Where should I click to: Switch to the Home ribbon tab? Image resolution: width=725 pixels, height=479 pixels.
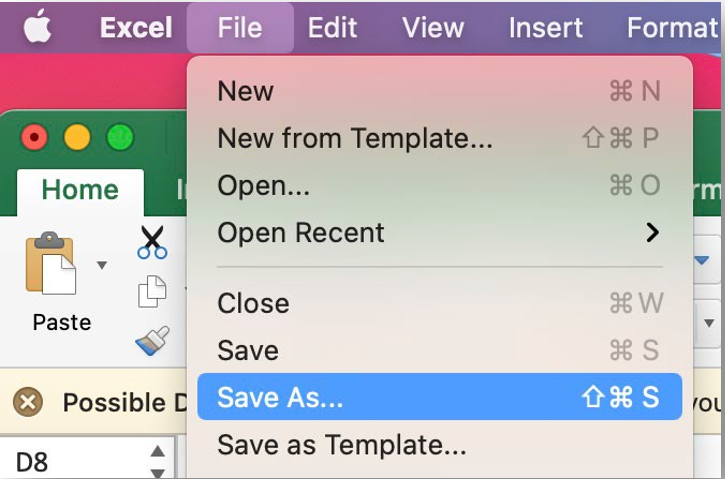[x=80, y=190]
